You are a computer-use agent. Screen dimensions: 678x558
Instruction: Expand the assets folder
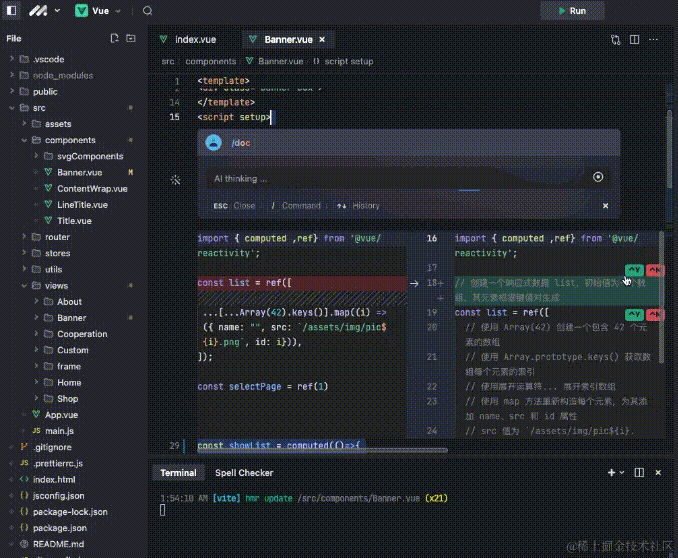click(x=57, y=124)
